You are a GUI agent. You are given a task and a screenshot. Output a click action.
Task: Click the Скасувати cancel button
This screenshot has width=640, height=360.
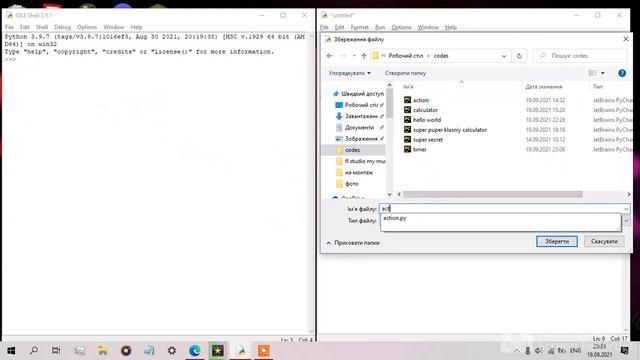tap(604, 241)
